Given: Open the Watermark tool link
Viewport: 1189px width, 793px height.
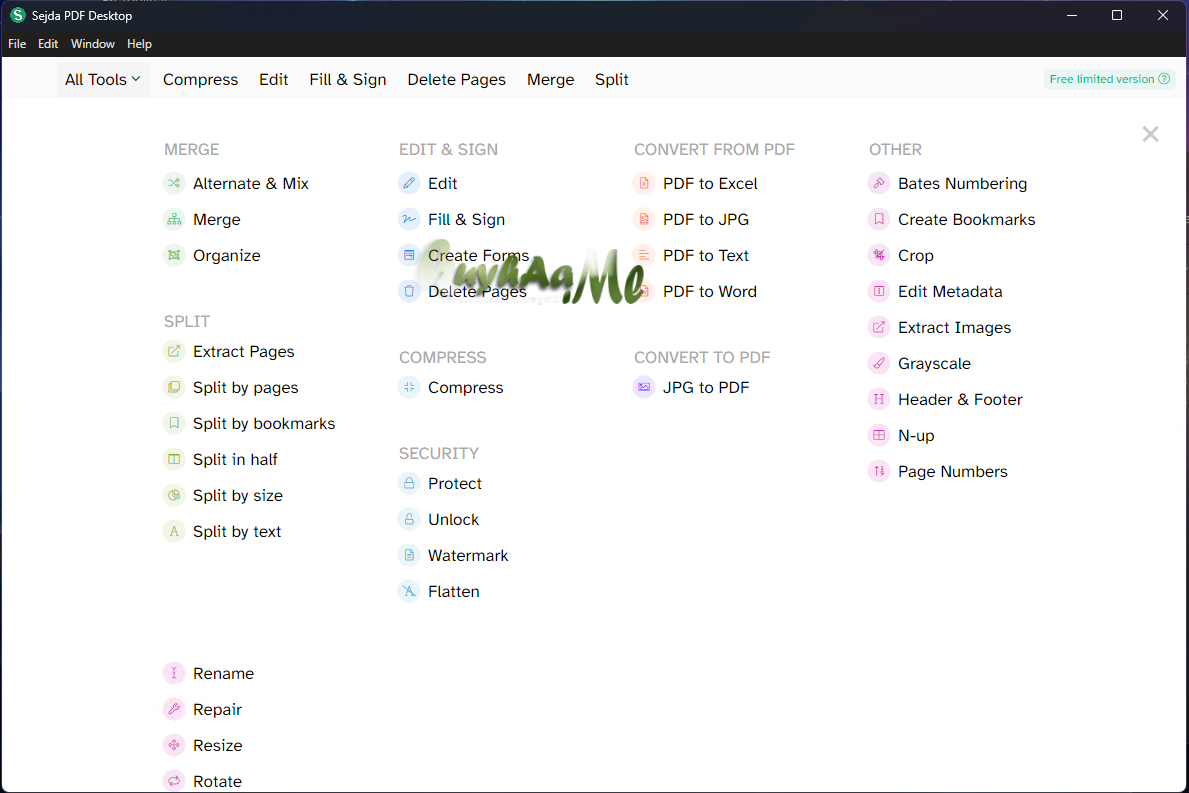Looking at the screenshot, I should tap(468, 555).
